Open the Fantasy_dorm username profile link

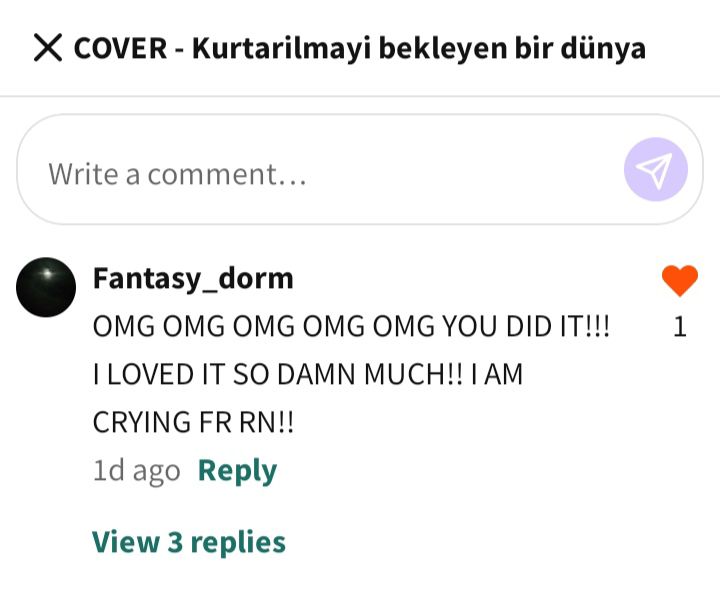193,278
